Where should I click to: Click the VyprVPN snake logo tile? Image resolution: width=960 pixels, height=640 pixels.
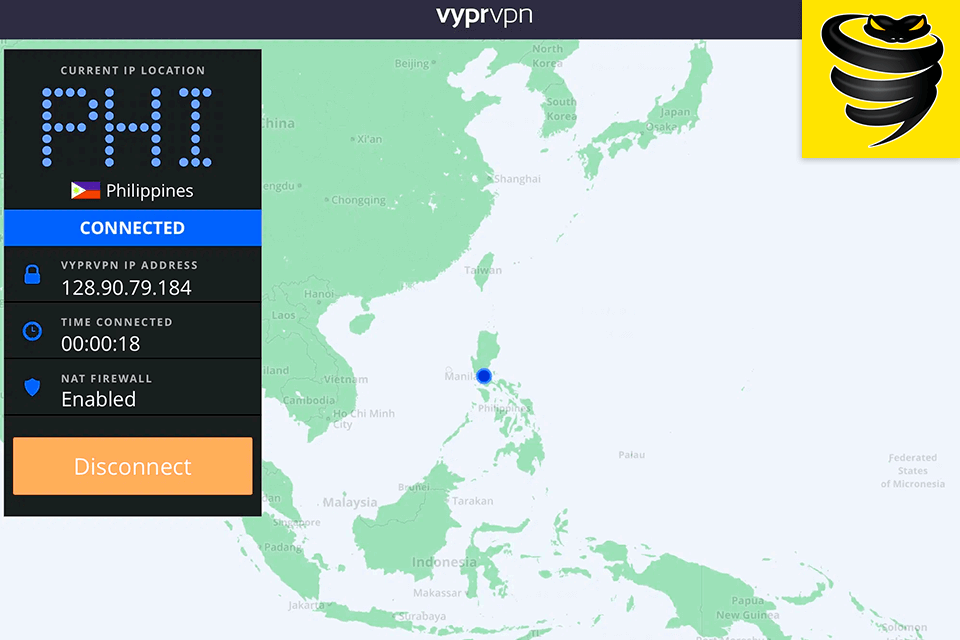pyautogui.click(x=880, y=79)
